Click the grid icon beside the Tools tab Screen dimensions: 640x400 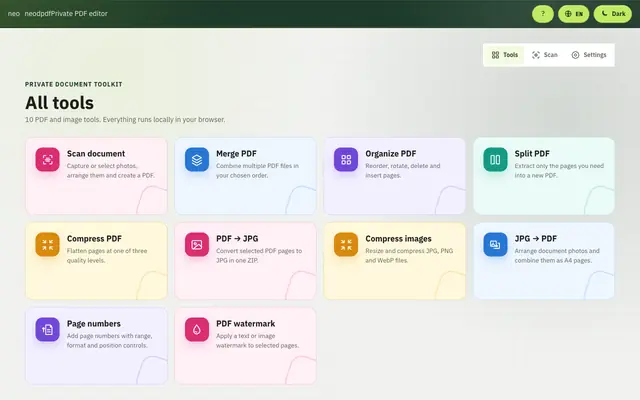click(x=495, y=55)
